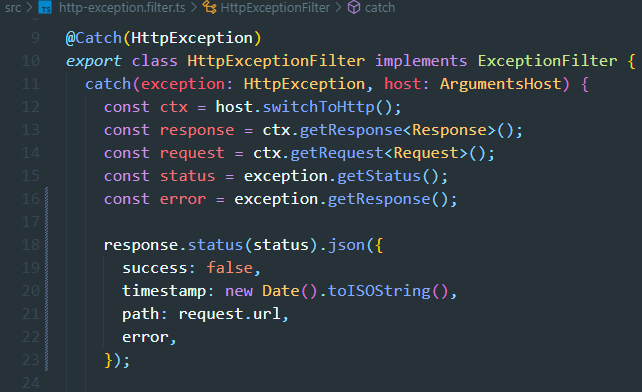Click 'ExceptionFilter' interface name
The height and width of the screenshot is (392, 642).
coord(547,61)
